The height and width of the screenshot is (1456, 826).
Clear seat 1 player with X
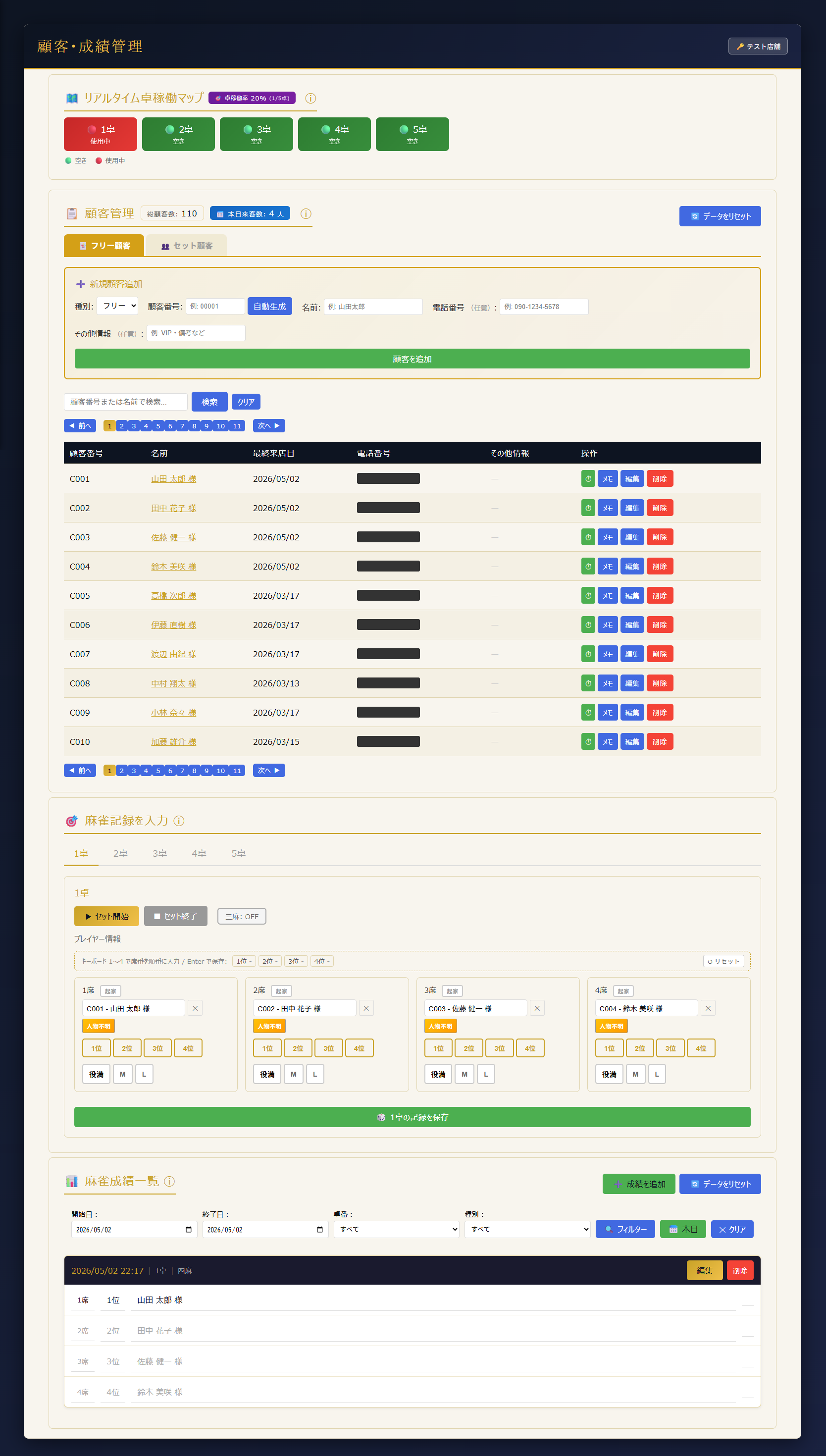tap(195, 1008)
